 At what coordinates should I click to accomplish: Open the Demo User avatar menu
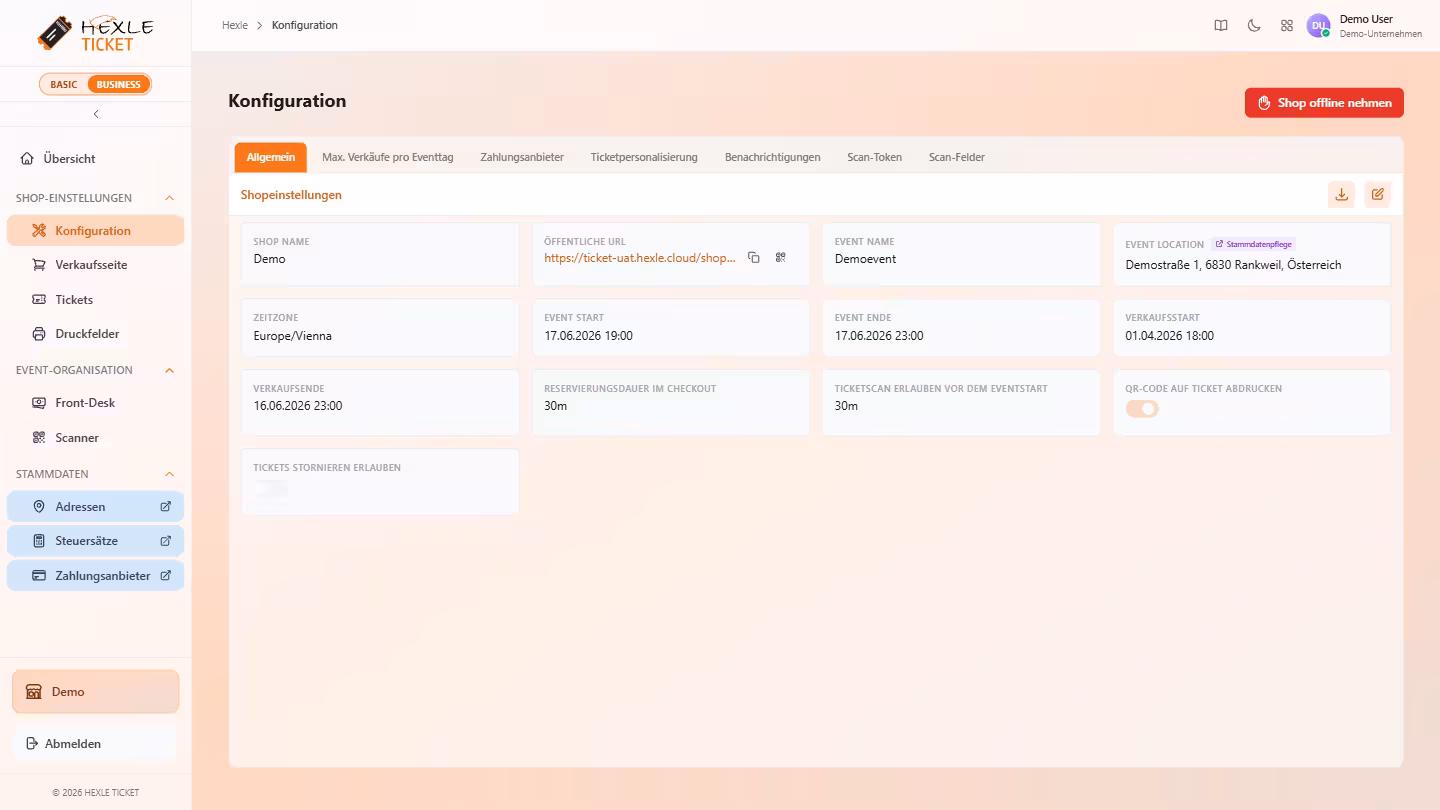pos(1318,26)
